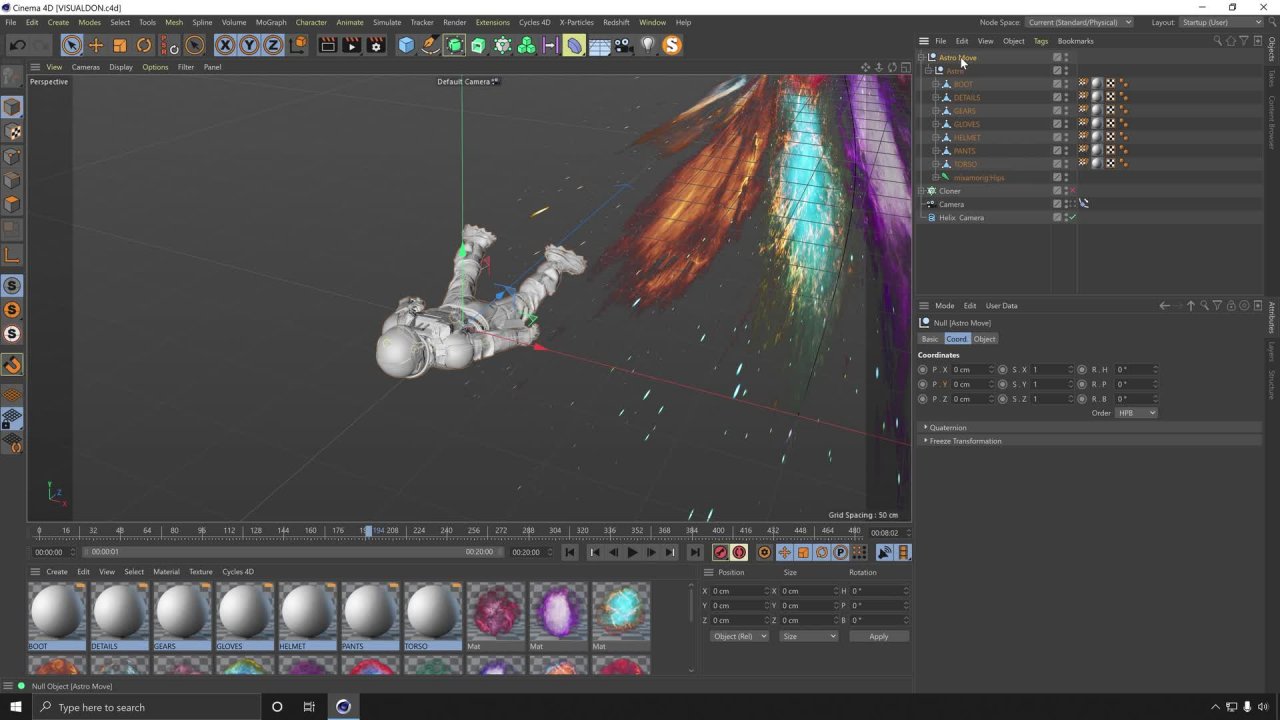Toggle editor visibility dot for BOOT
Viewport: 1280px width, 720px height.
coord(1067,82)
